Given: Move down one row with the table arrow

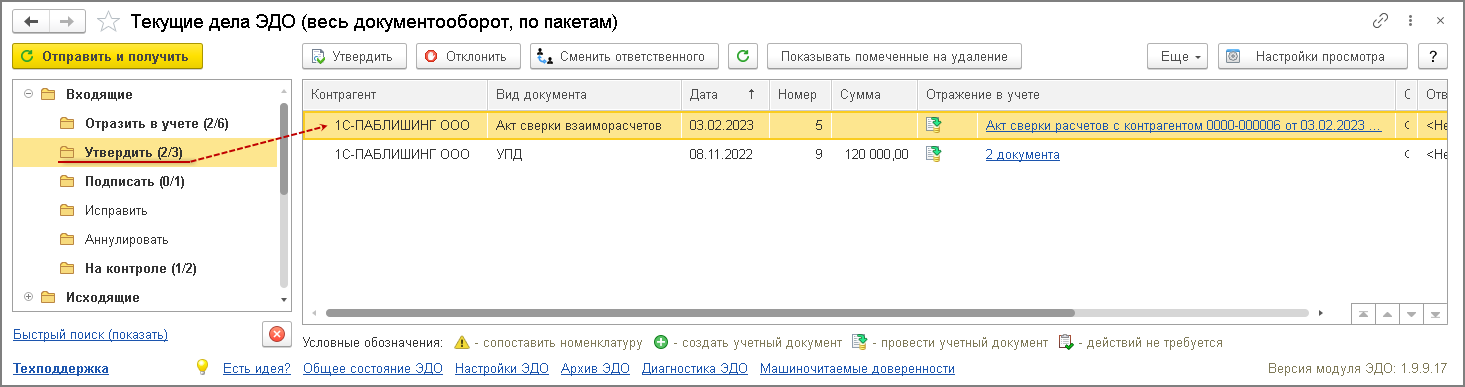Looking at the screenshot, I should [x=1411, y=314].
